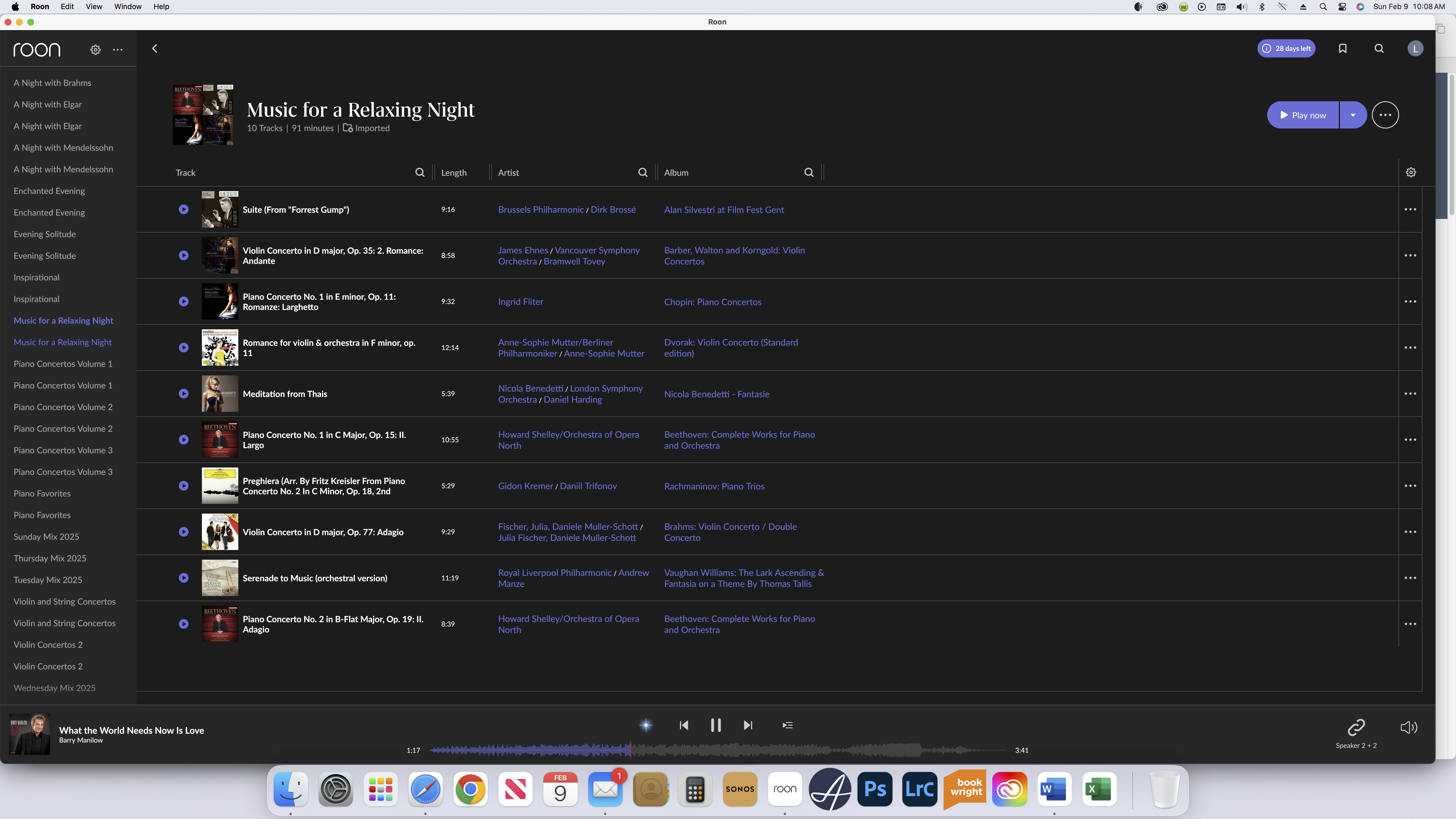Click 28 days left trial badge
Viewport: 1456px width, 819px height.
1287,49
